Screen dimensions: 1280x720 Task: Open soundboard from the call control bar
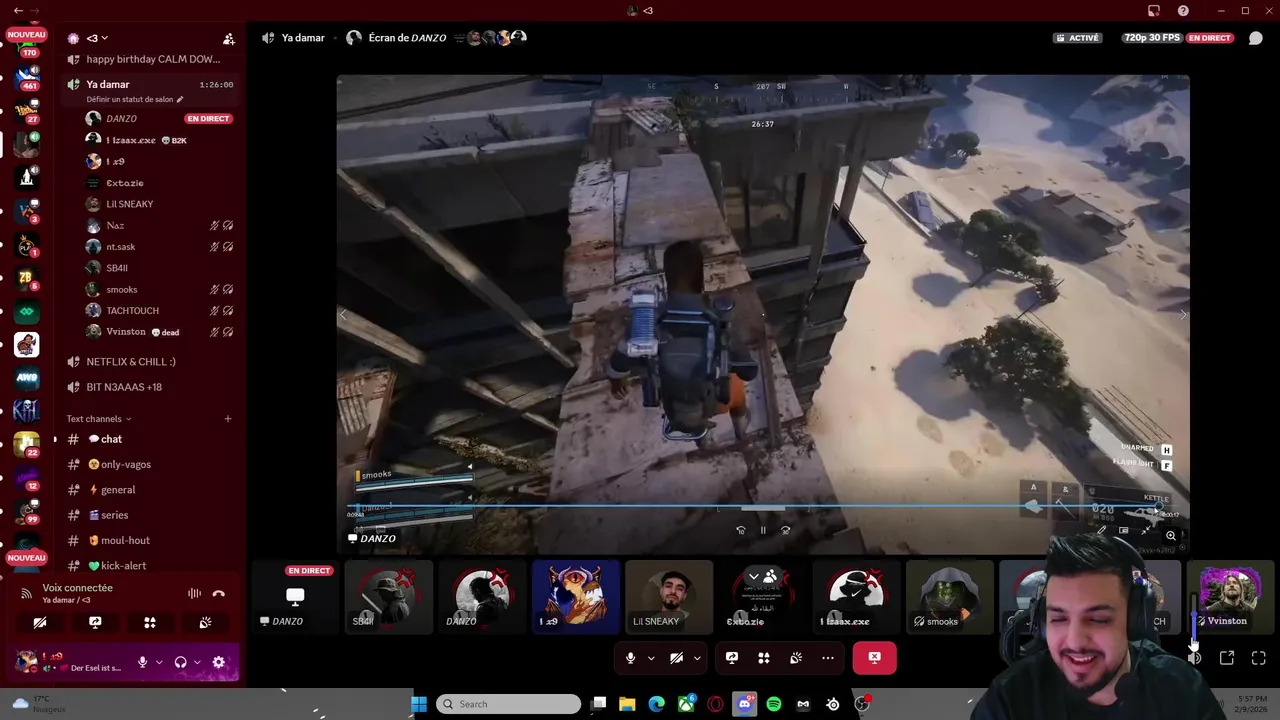coord(796,658)
